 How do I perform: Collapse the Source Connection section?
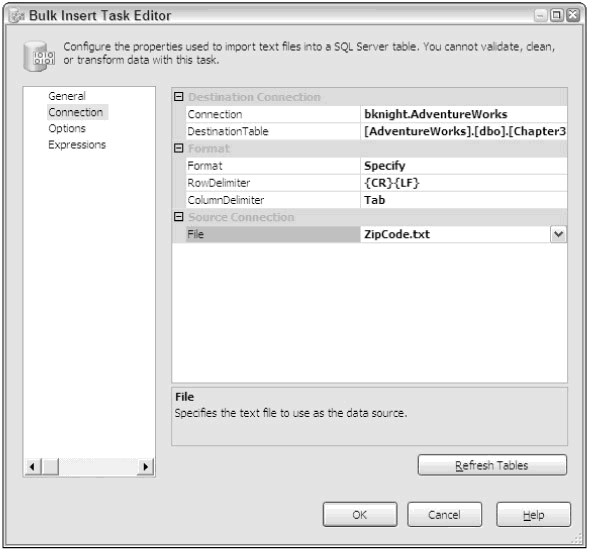point(178,217)
